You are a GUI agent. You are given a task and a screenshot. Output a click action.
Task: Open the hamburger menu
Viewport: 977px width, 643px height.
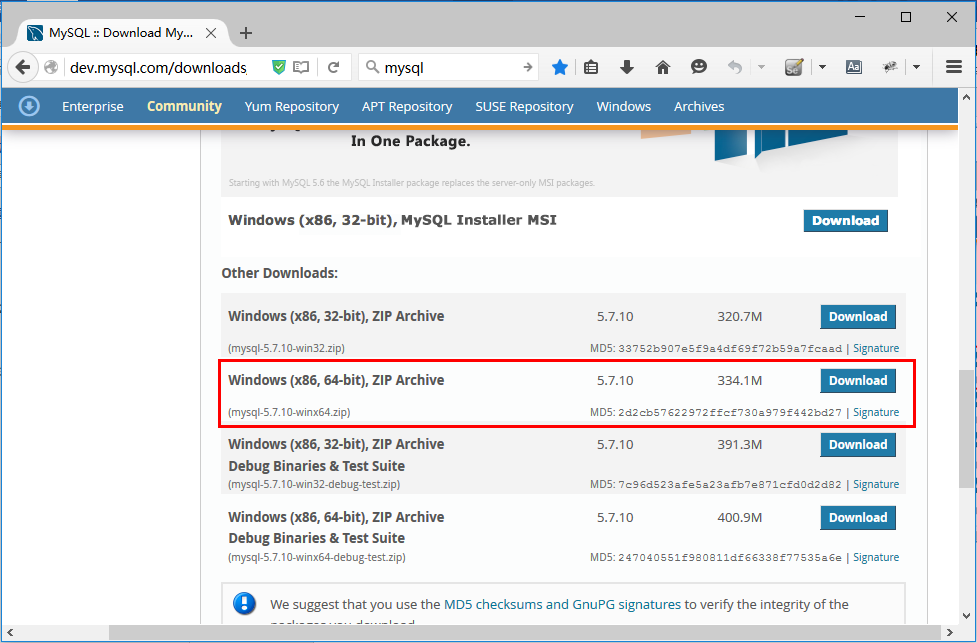[954, 67]
